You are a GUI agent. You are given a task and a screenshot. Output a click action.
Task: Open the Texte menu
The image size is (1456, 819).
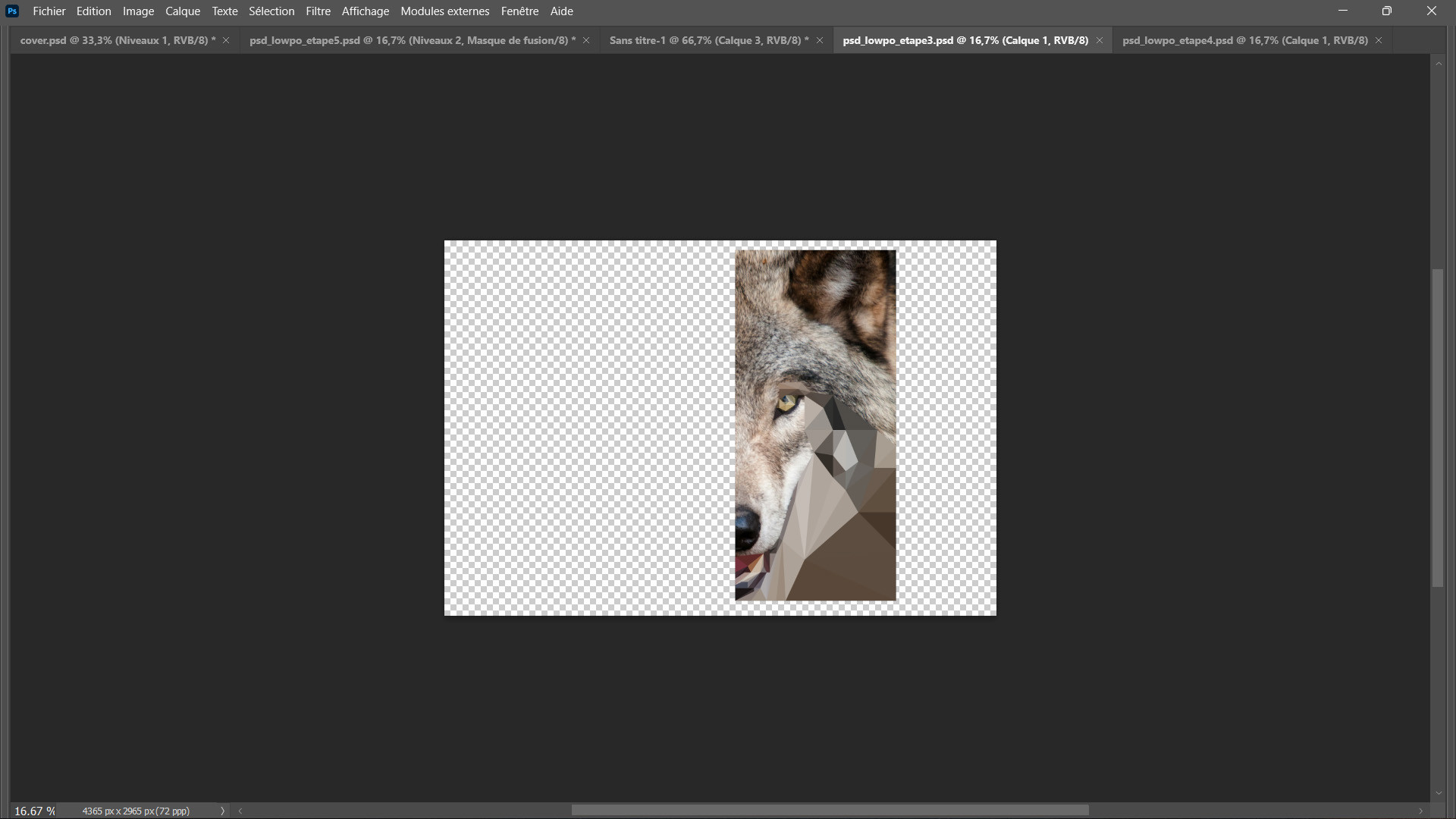coord(225,11)
